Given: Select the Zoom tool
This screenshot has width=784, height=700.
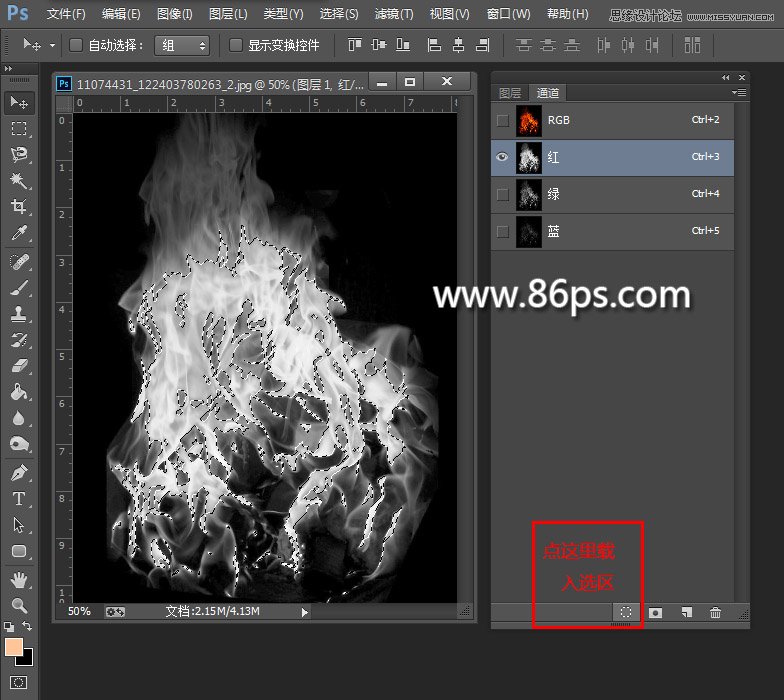Looking at the screenshot, I should [x=19, y=606].
